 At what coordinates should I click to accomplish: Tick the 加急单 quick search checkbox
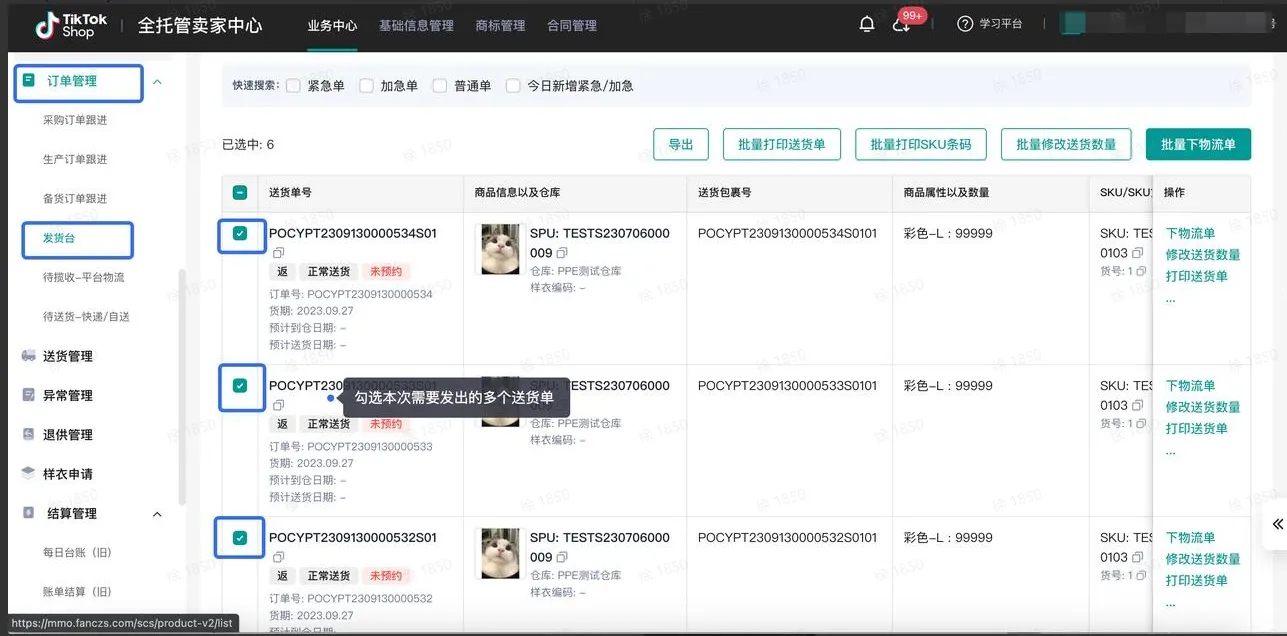[x=366, y=86]
